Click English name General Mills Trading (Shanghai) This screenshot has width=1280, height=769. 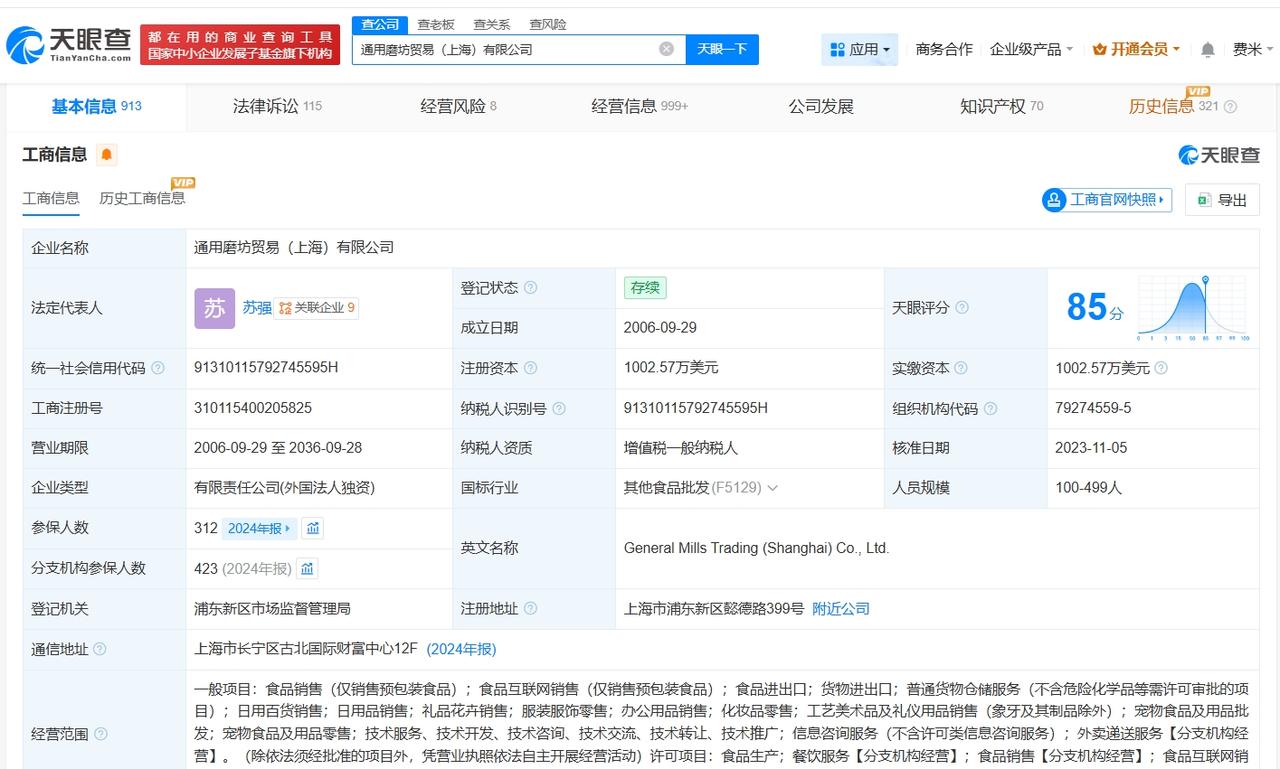[x=757, y=548]
